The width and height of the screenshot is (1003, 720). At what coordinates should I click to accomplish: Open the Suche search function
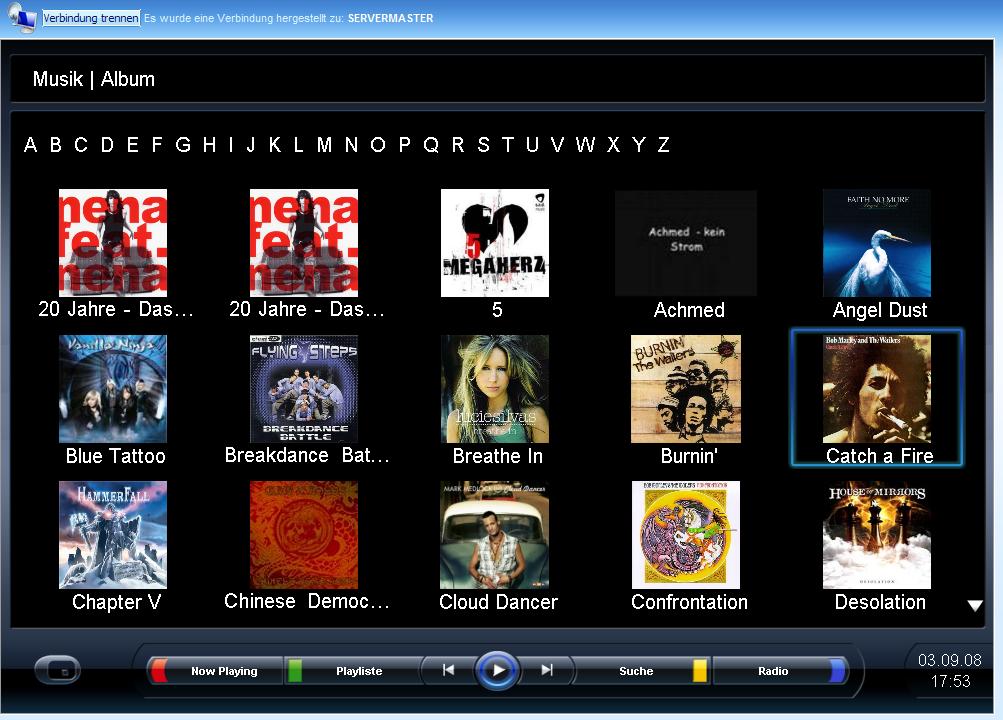point(636,672)
